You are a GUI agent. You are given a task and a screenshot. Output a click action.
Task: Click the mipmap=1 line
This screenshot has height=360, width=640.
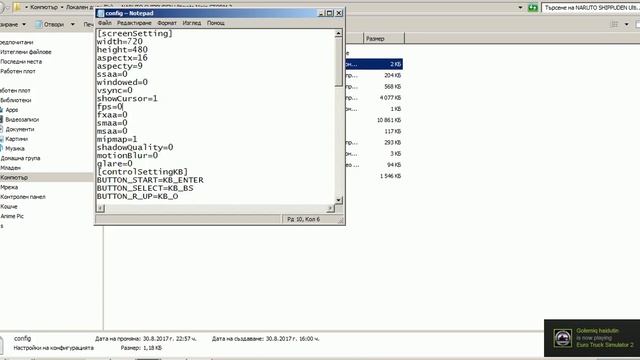[x=117, y=139]
